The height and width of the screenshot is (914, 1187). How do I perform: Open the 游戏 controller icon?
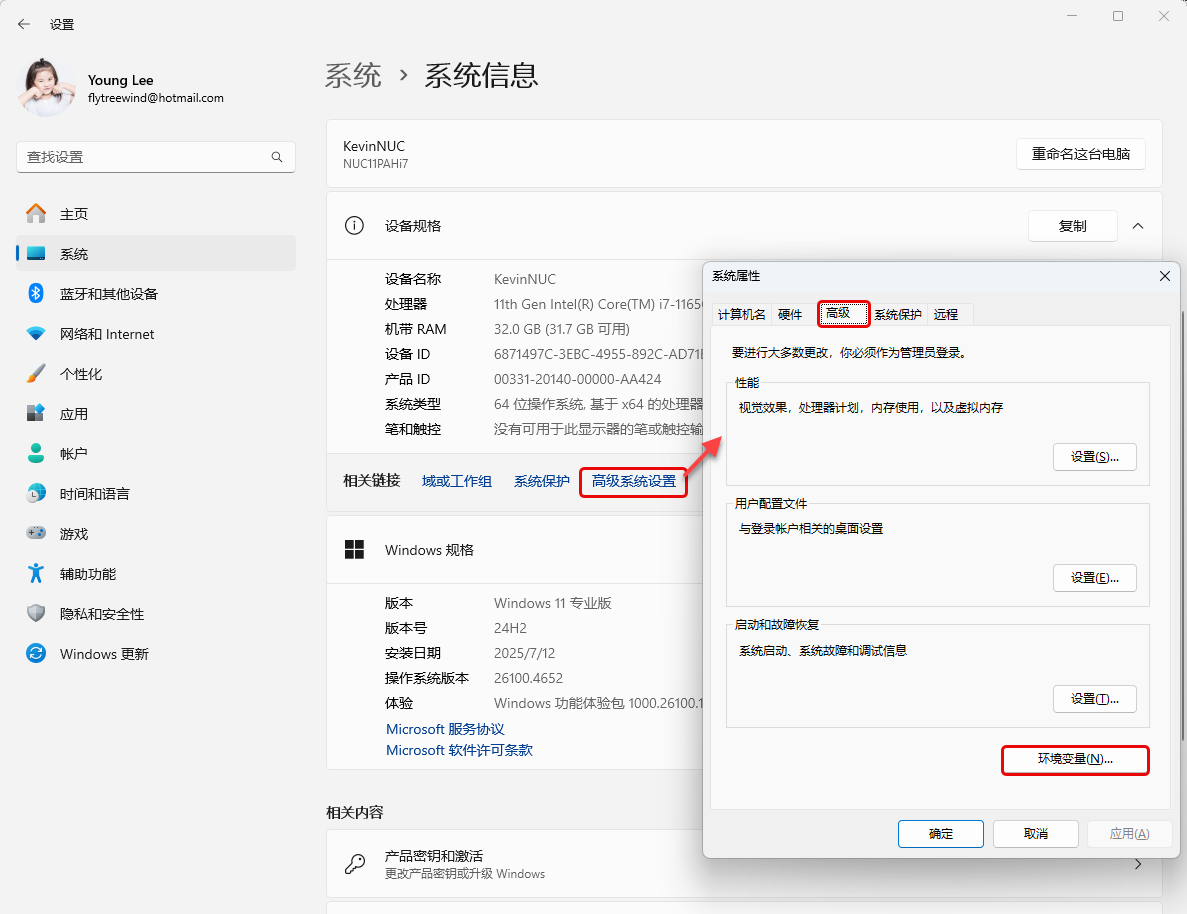click(x=36, y=533)
